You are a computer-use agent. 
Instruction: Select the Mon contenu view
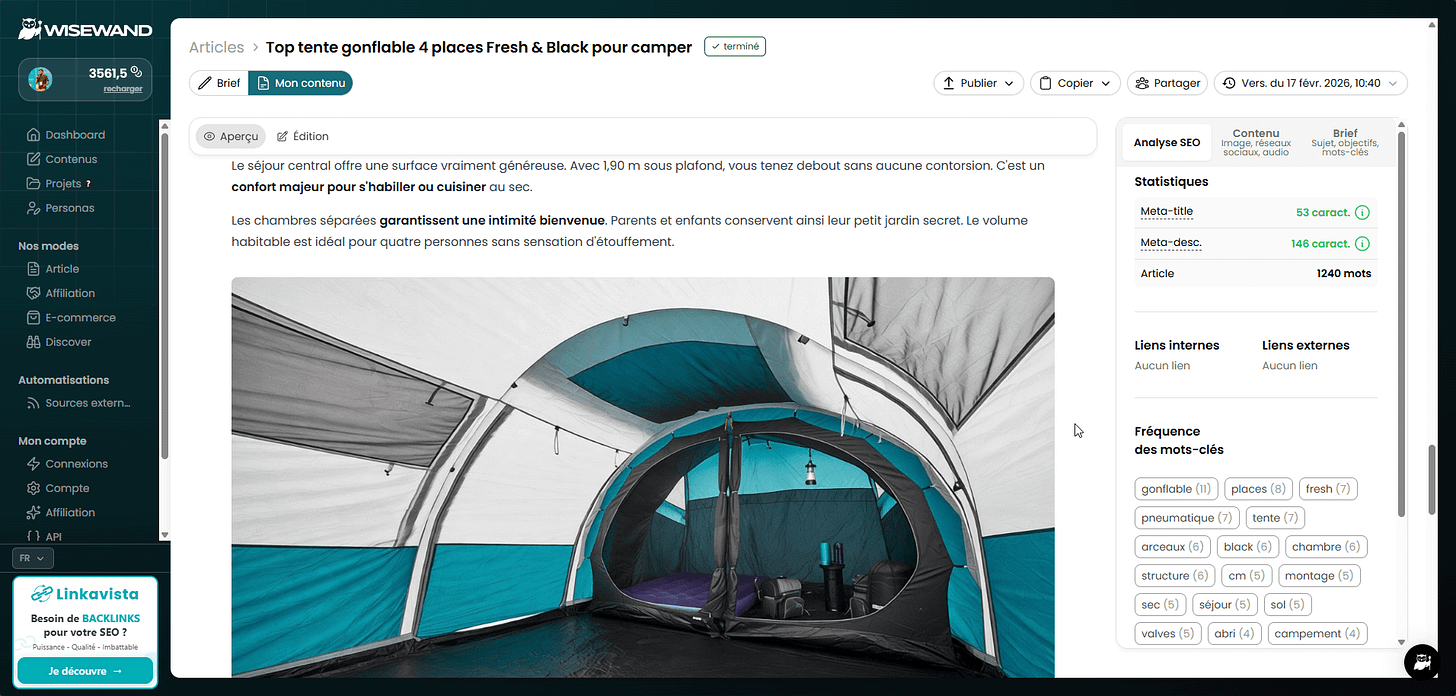pyautogui.click(x=300, y=83)
